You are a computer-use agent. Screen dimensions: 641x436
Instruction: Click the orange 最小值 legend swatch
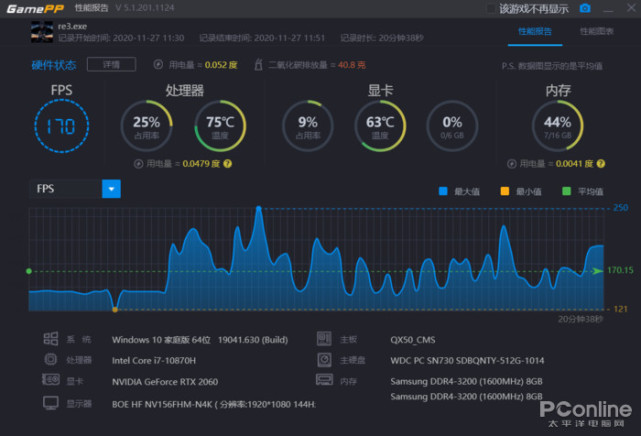[504, 191]
